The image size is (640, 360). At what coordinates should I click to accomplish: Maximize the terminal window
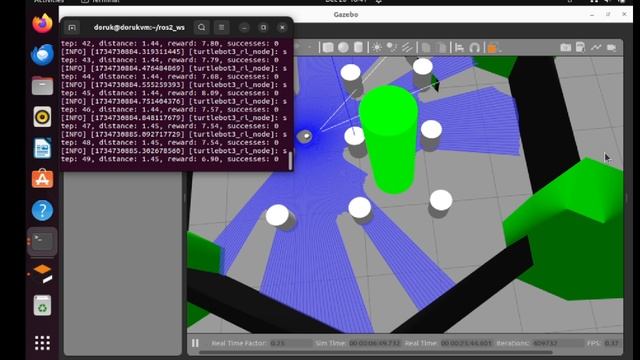click(263, 28)
